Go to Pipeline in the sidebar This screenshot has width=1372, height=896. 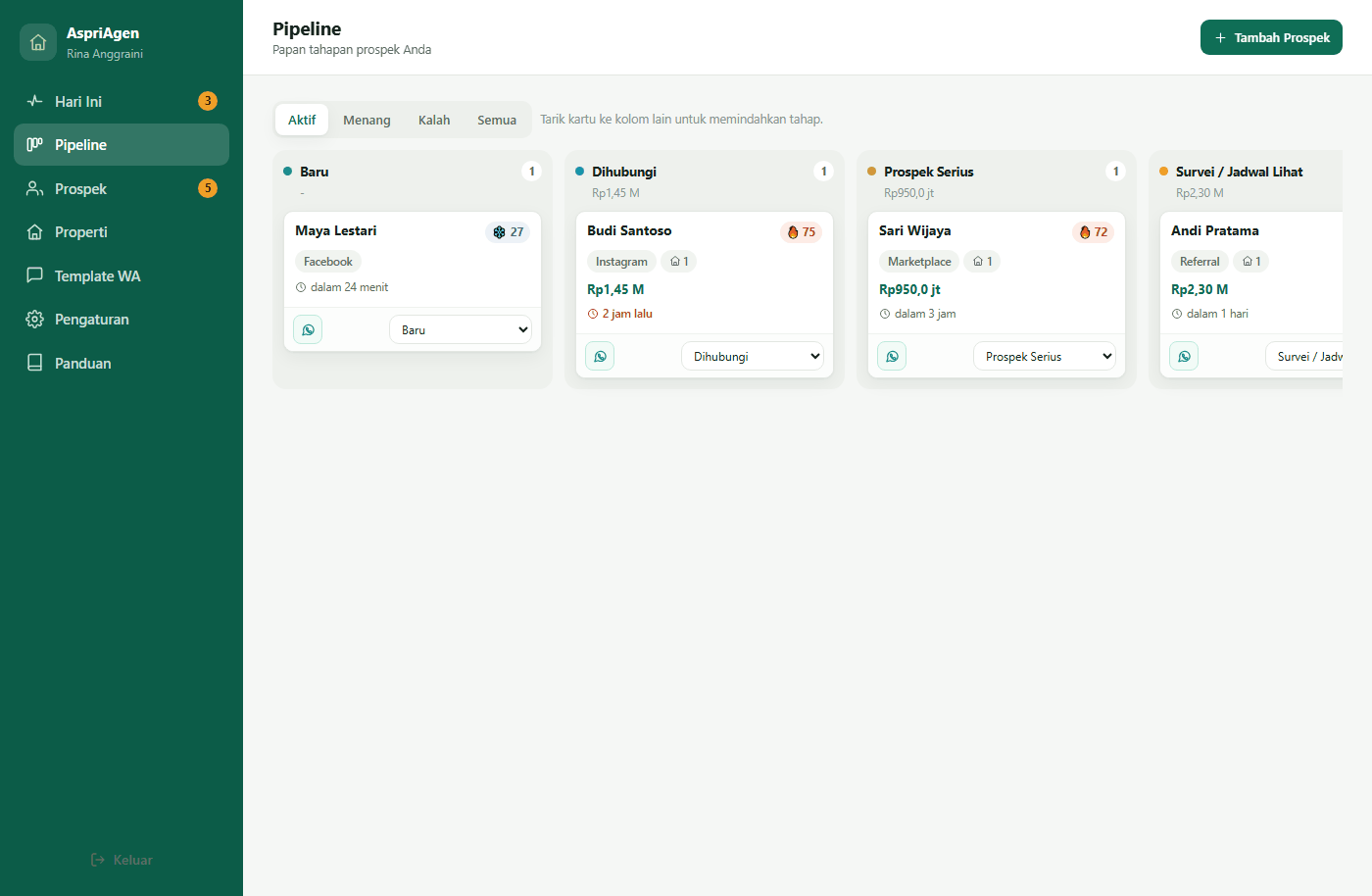[122, 144]
